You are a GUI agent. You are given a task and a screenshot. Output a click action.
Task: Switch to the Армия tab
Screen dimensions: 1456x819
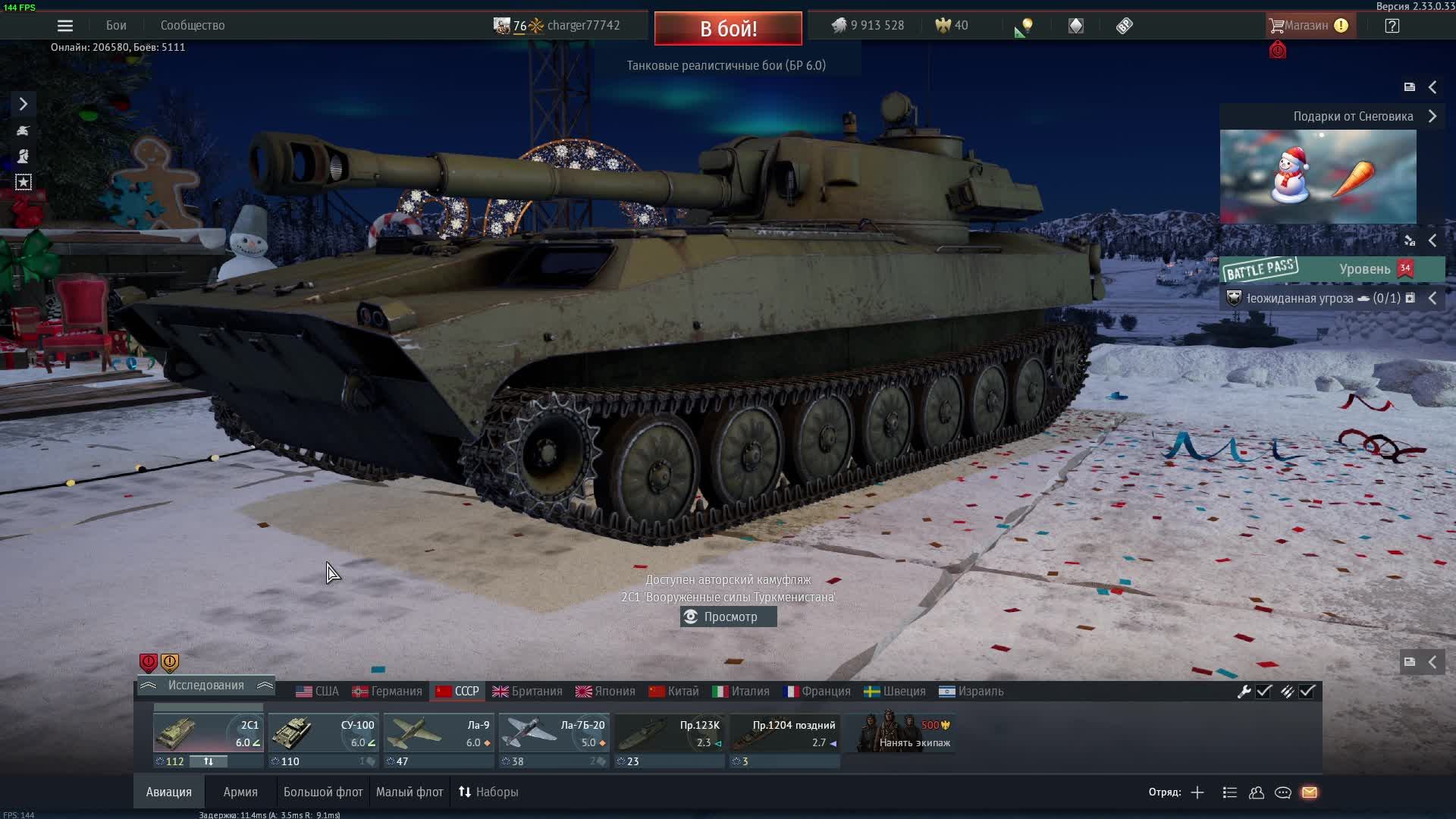[240, 792]
